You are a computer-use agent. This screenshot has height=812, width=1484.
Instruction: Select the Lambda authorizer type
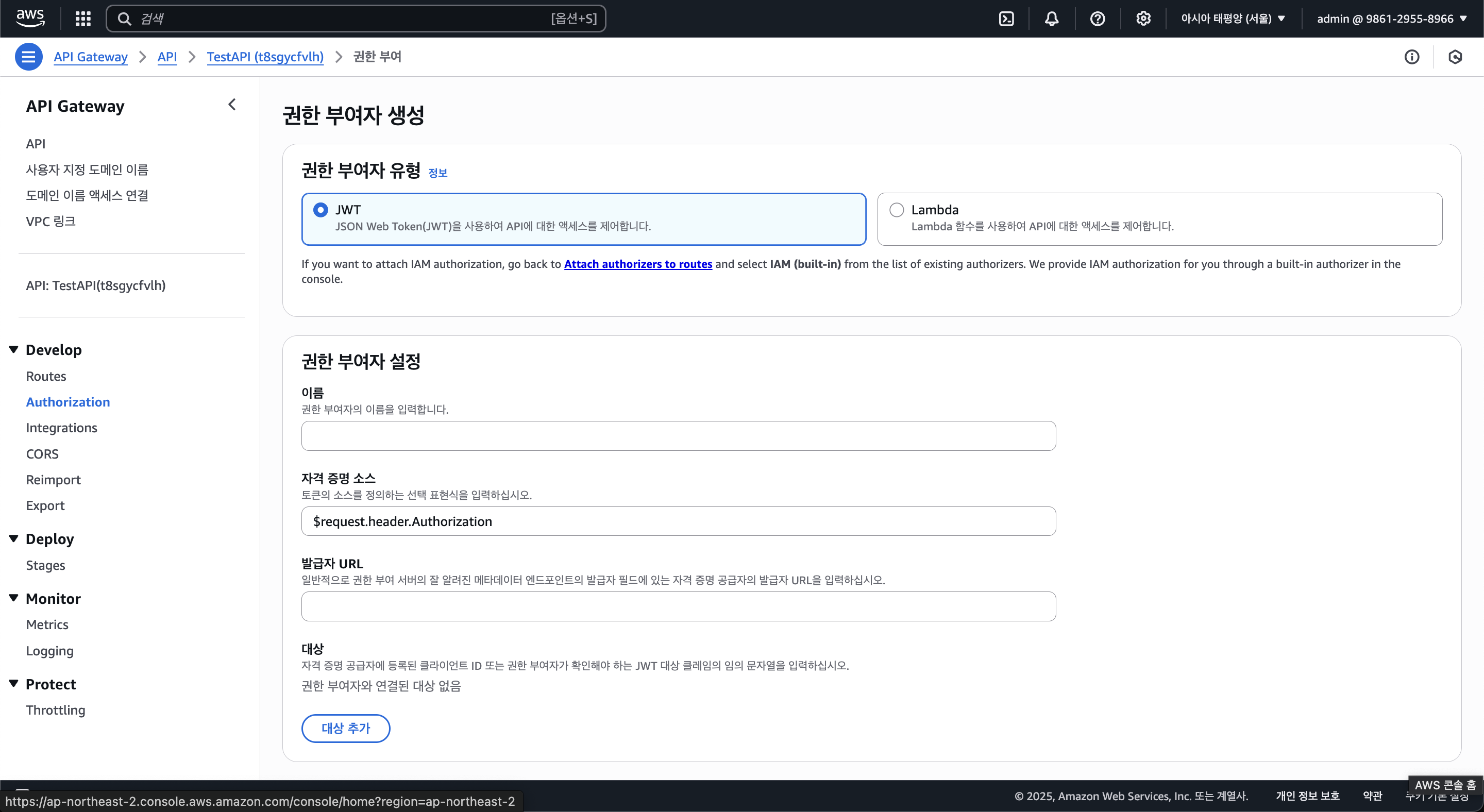tap(897, 210)
